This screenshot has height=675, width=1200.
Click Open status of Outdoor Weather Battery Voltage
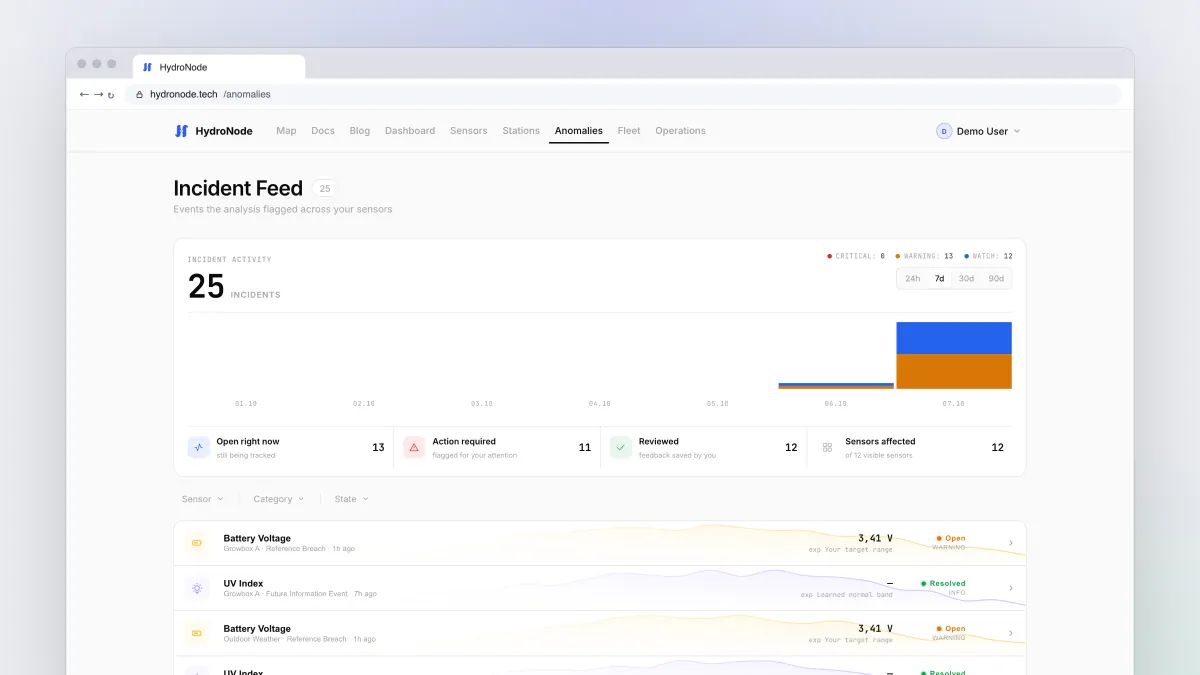click(951, 628)
